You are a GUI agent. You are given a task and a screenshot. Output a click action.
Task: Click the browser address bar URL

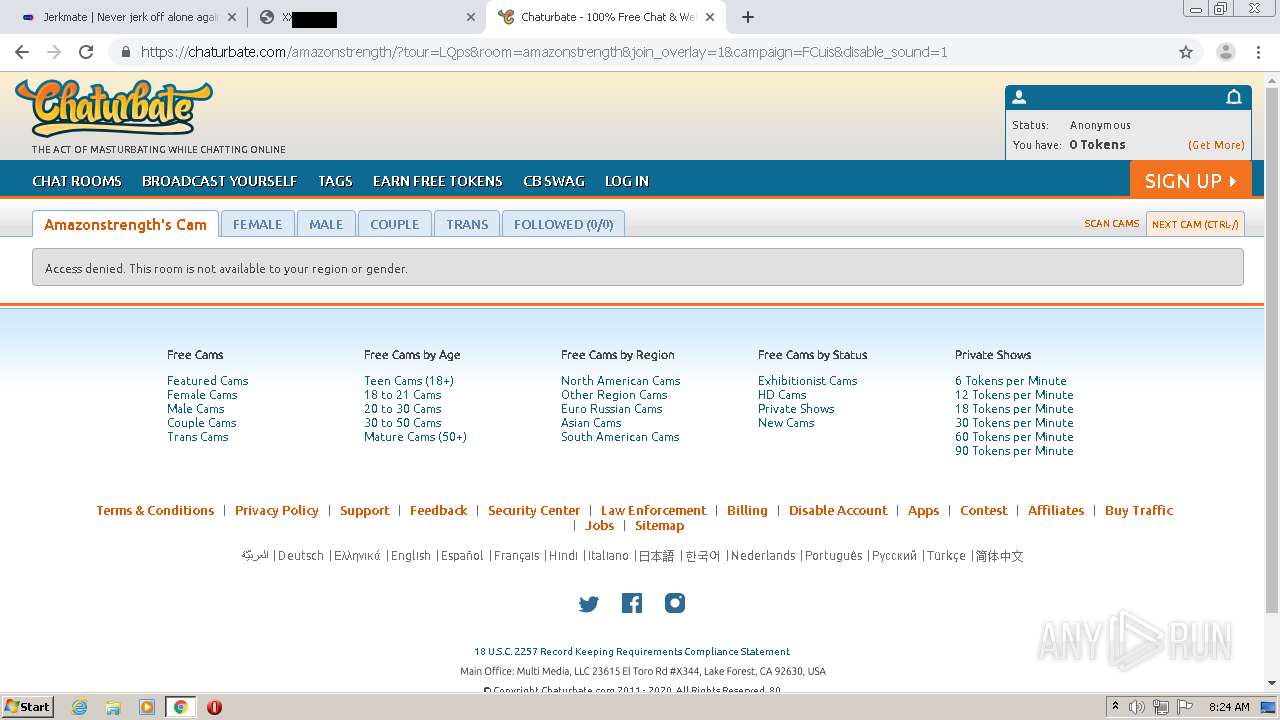click(x=544, y=52)
